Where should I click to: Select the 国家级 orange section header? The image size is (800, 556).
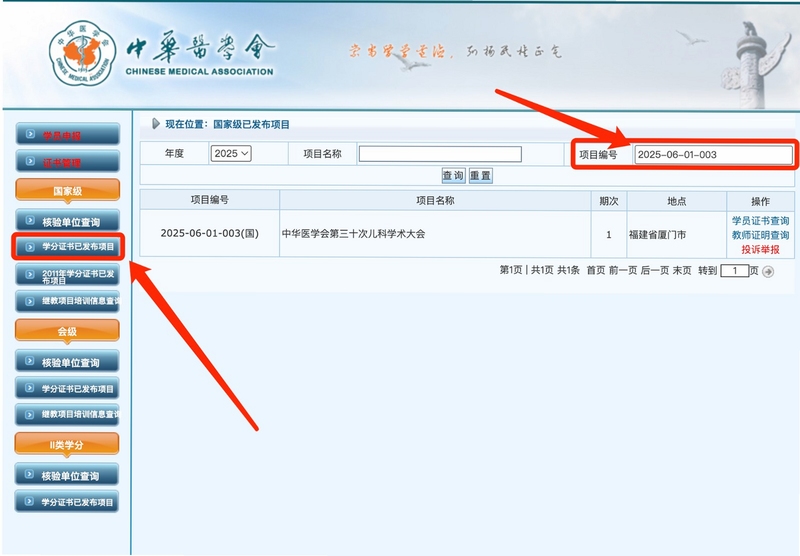[x=68, y=191]
